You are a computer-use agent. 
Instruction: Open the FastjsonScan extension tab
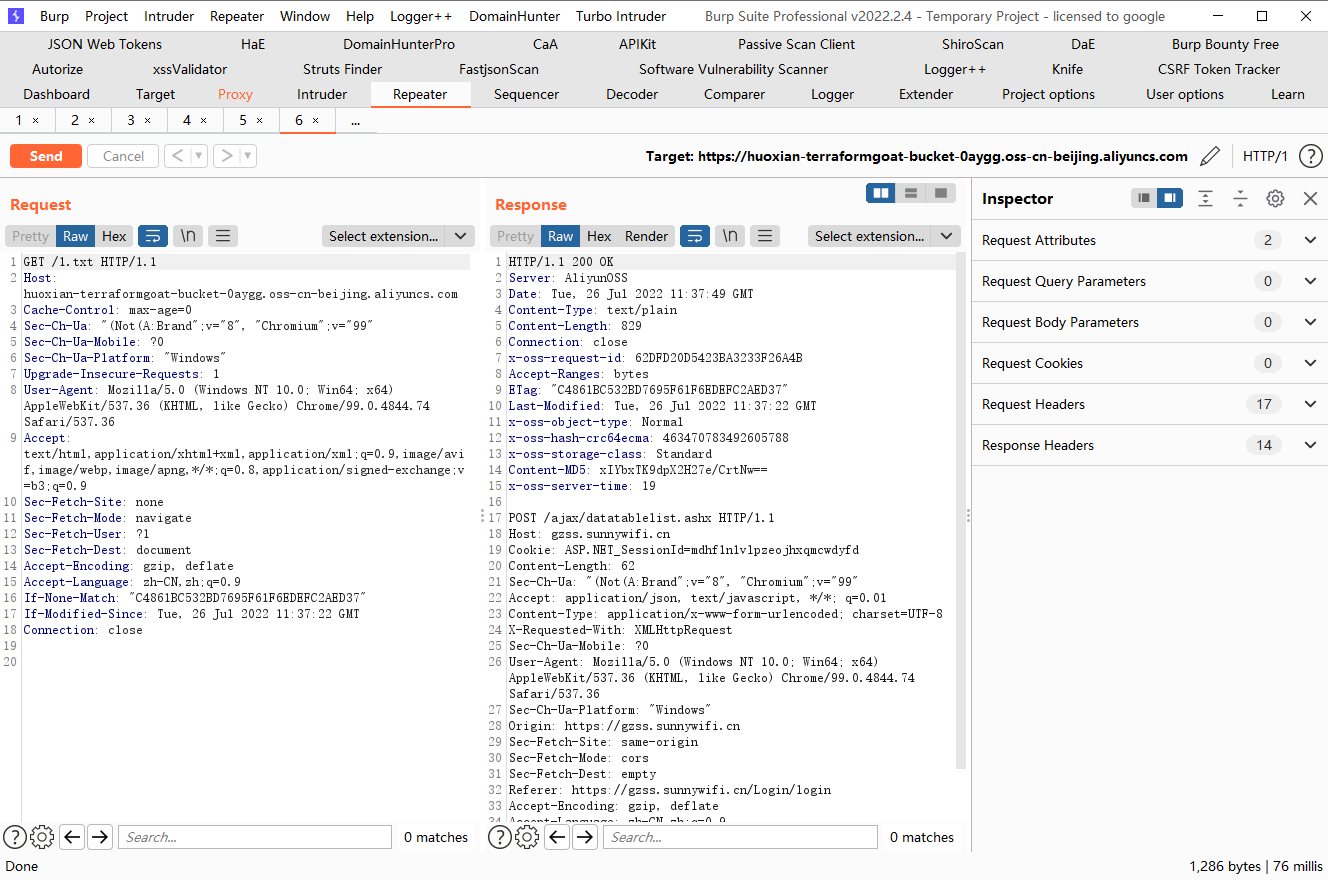(x=499, y=69)
